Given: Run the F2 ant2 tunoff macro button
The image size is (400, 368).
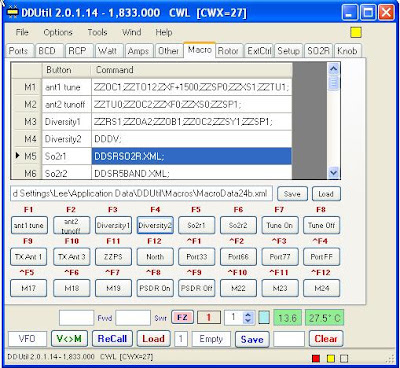Looking at the screenshot, I should pos(71,225).
